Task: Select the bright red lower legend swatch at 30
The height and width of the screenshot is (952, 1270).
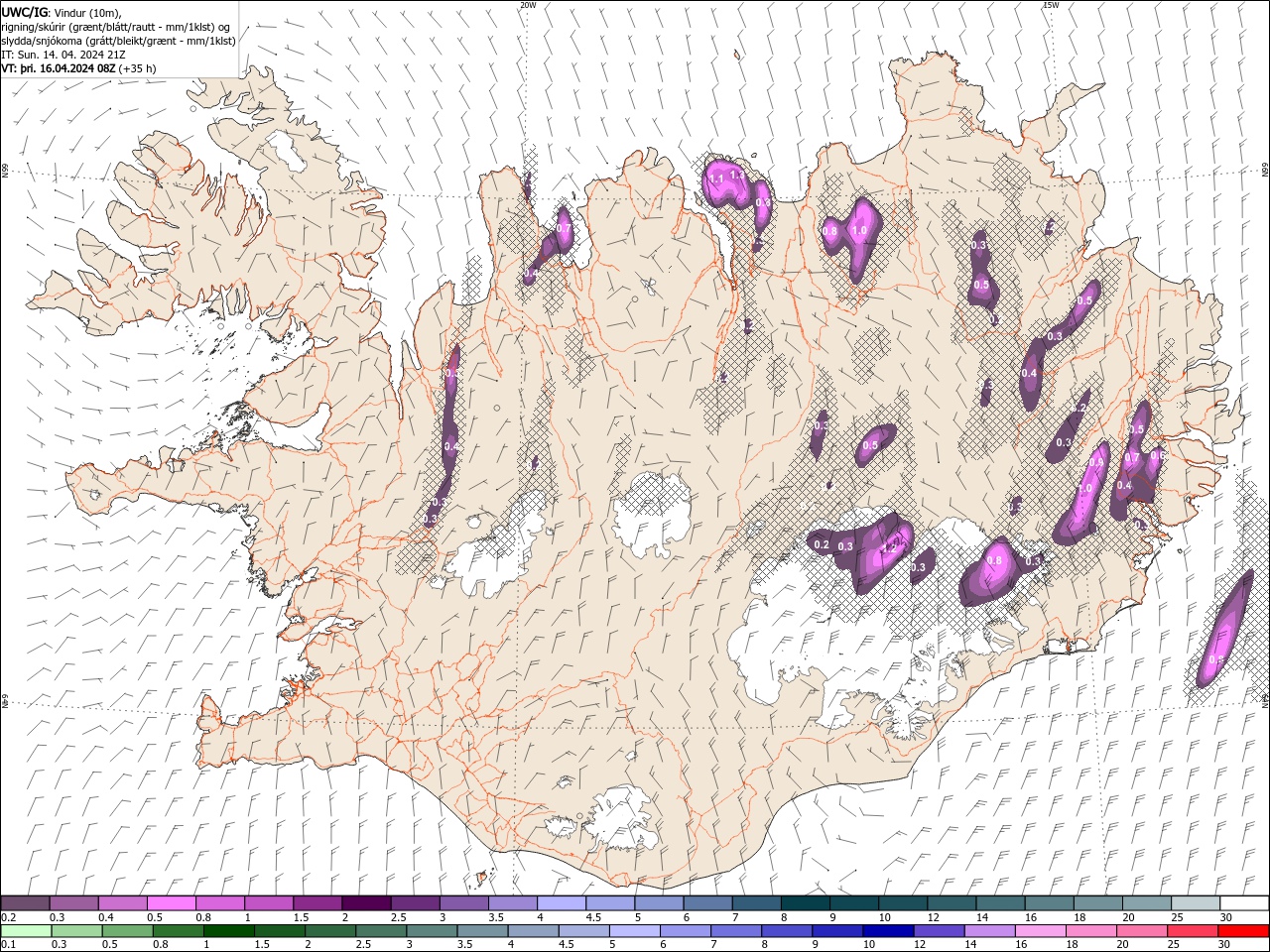Action: coord(1243,931)
